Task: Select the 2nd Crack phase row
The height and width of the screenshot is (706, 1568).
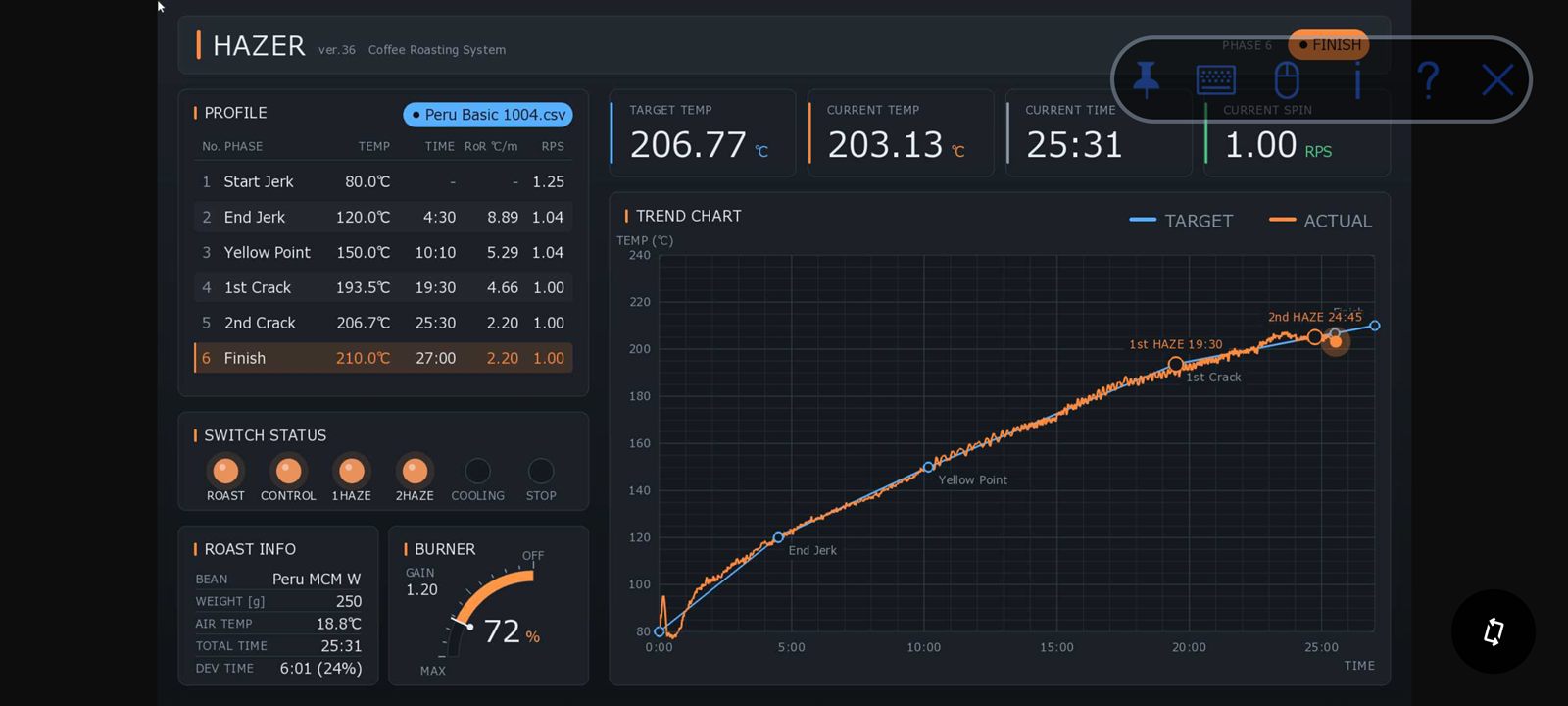Action: pos(383,323)
